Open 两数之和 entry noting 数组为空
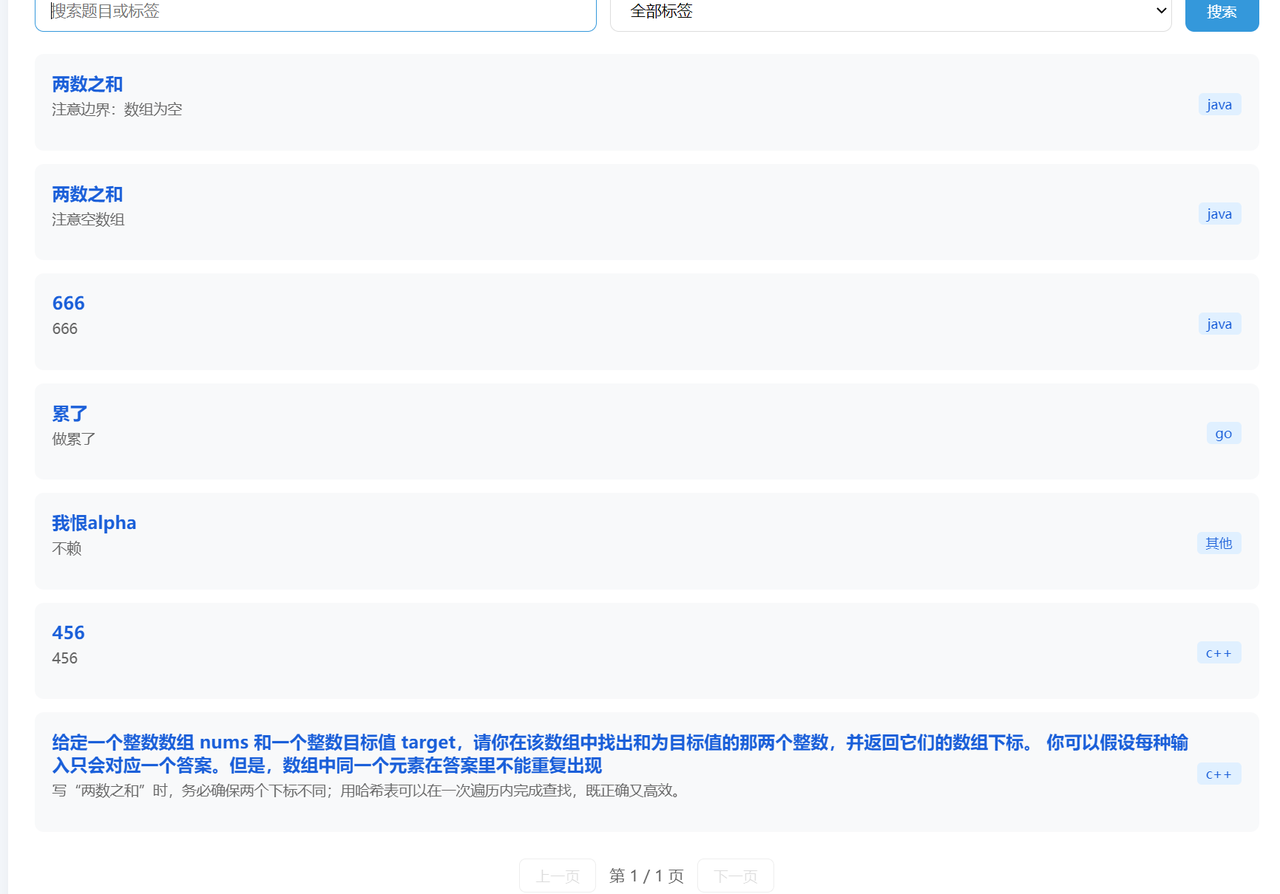1280x894 pixels. point(87,85)
